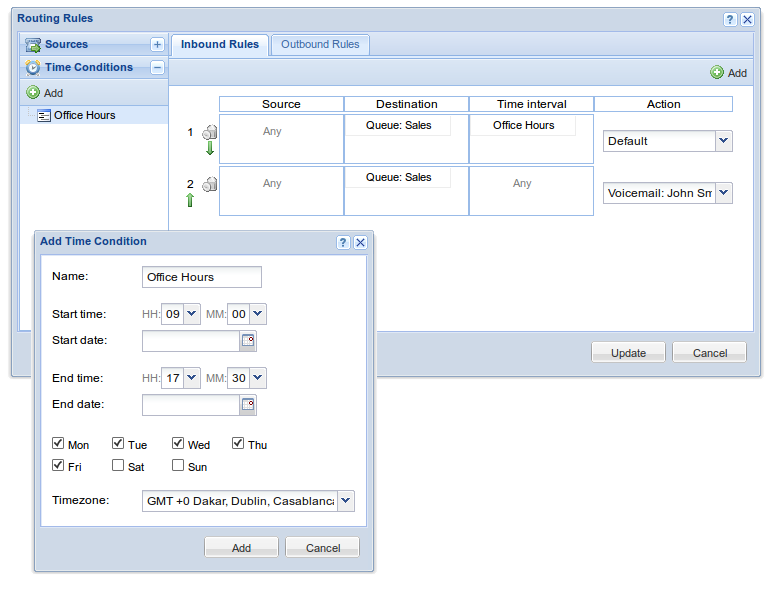Viewport: 772px width, 589px height.
Task: Select Office Hours in the sidebar list
Action: 94,115
